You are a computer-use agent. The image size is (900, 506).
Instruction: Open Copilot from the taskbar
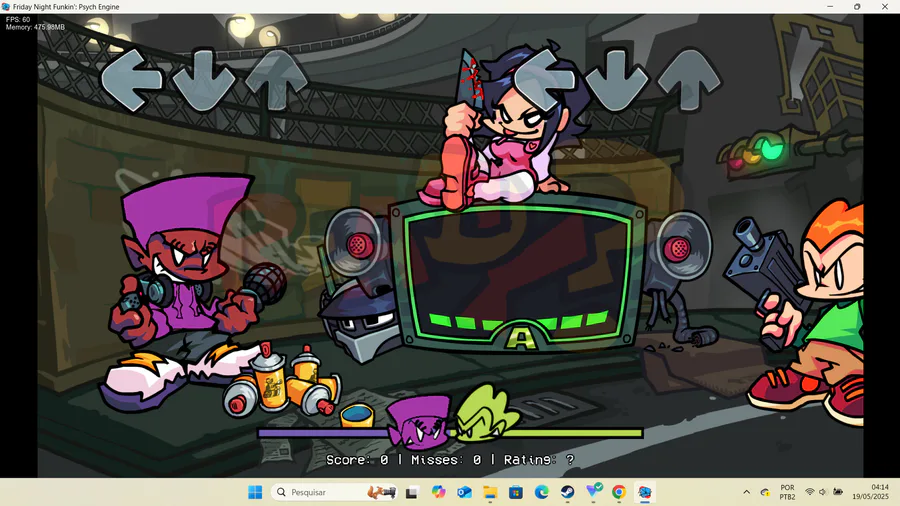pyautogui.click(x=439, y=492)
